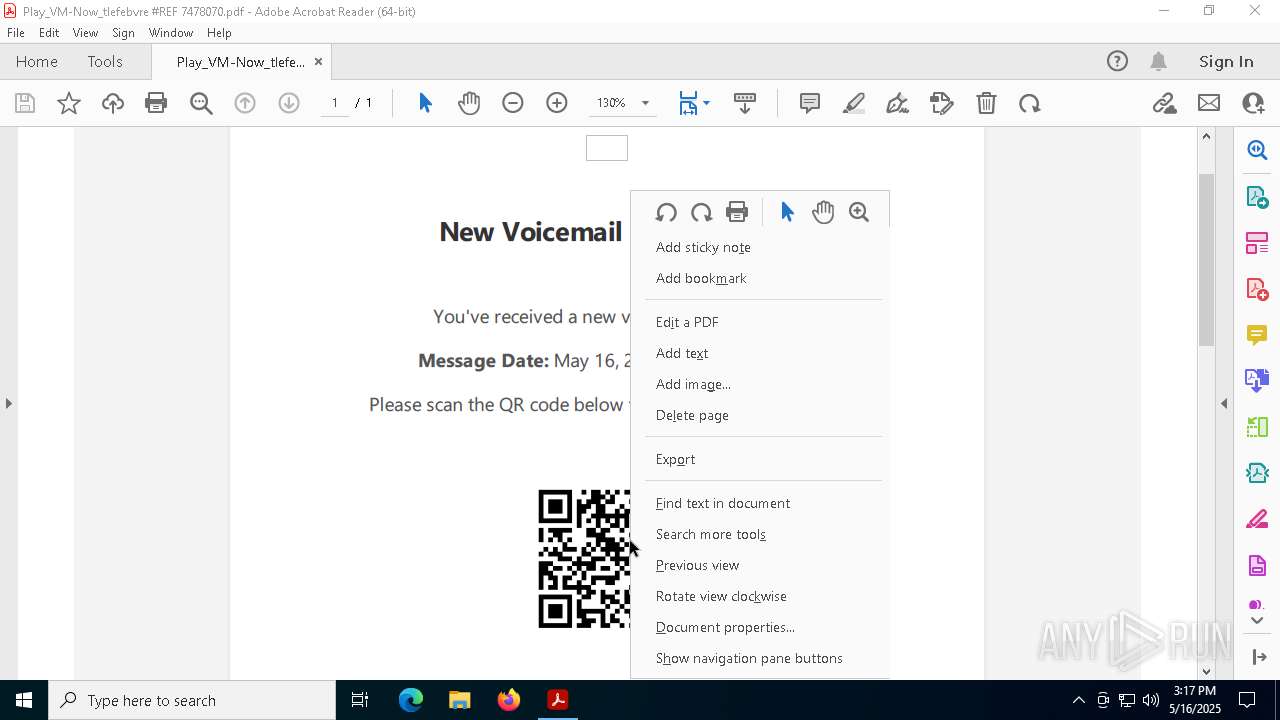Go to next page arrow

tap(289, 103)
